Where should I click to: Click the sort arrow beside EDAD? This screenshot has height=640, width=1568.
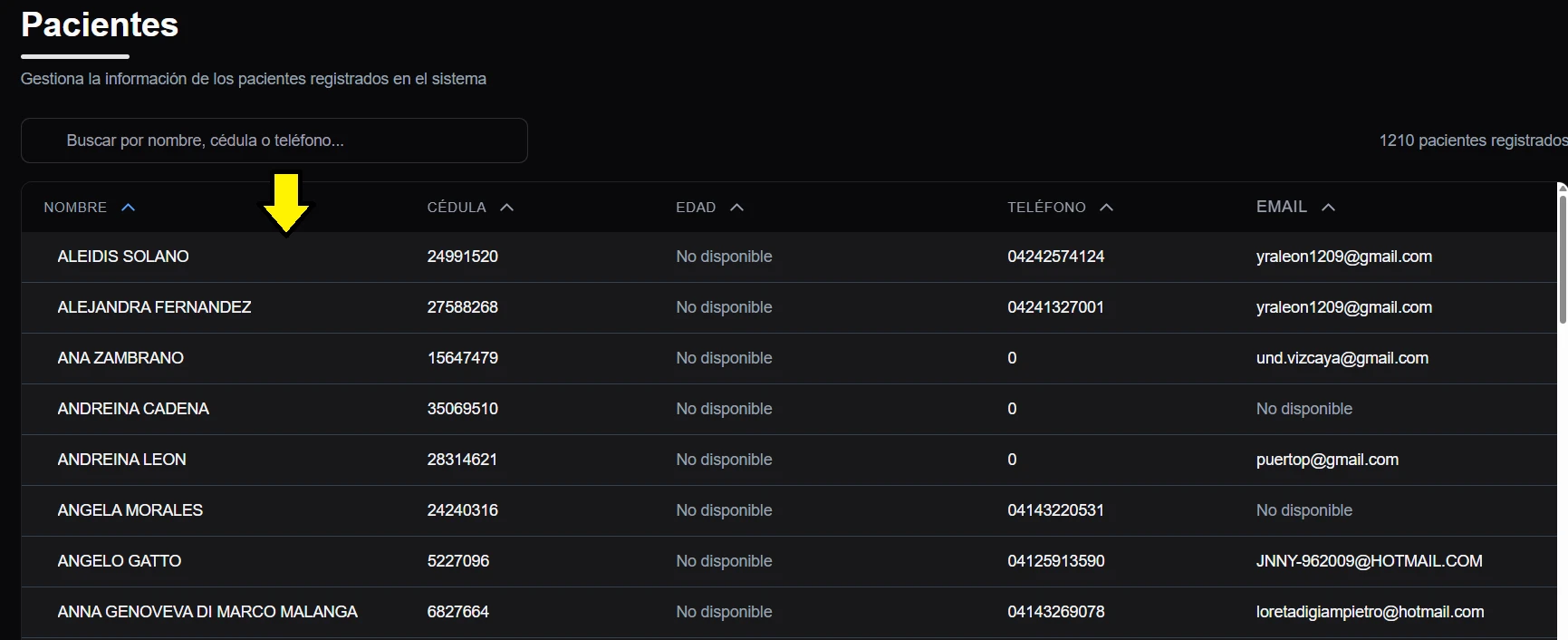pyautogui.click(x=737, y=208)
